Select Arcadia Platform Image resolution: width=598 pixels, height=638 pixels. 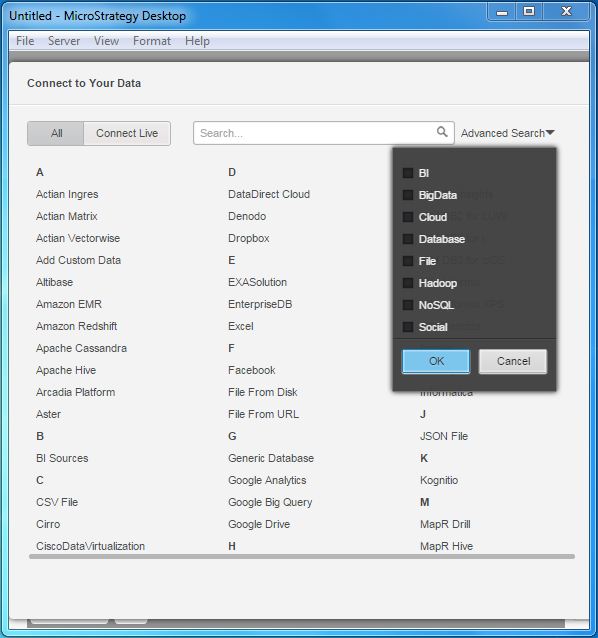[75, 392]
